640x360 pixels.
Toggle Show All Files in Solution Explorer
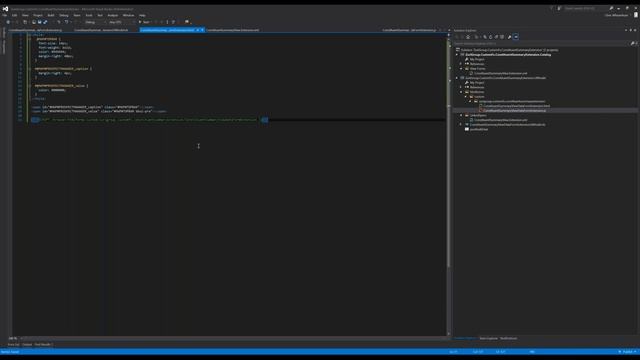coord(502,37)
